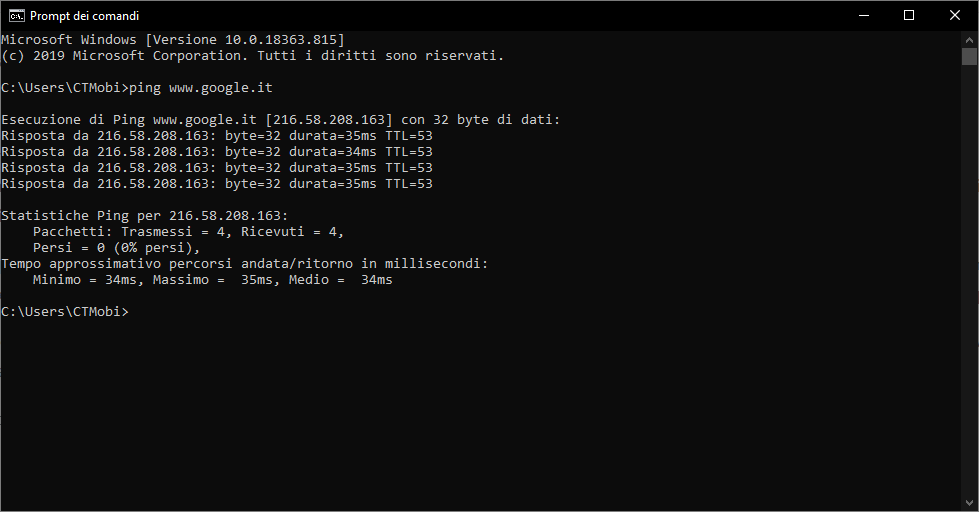Open the Command Prompt system menu icon
Image resolution: width=979 pixels, height=512 pixels.
16,15
